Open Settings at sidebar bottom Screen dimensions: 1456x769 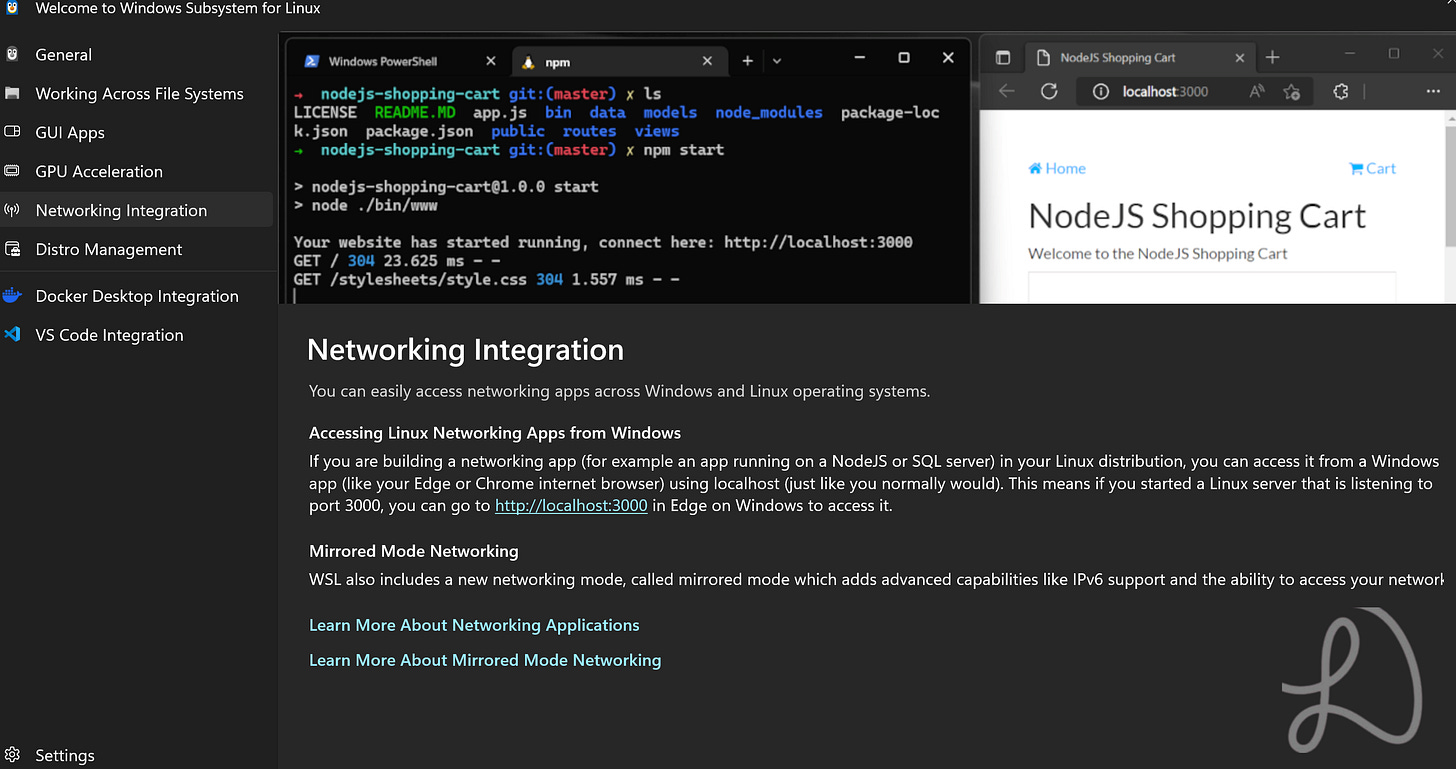(136, 755)
